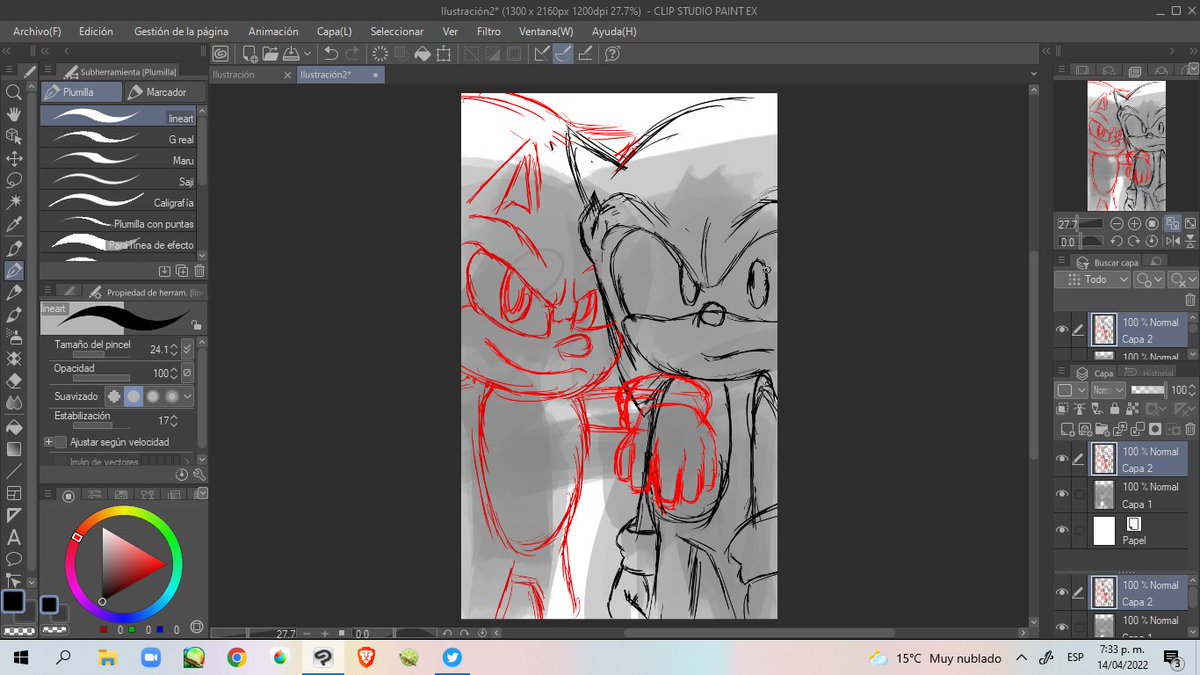
Task: Open blending mode dropdown in Layer panel
Action: pyautogui.click(x=1108, y=389)
